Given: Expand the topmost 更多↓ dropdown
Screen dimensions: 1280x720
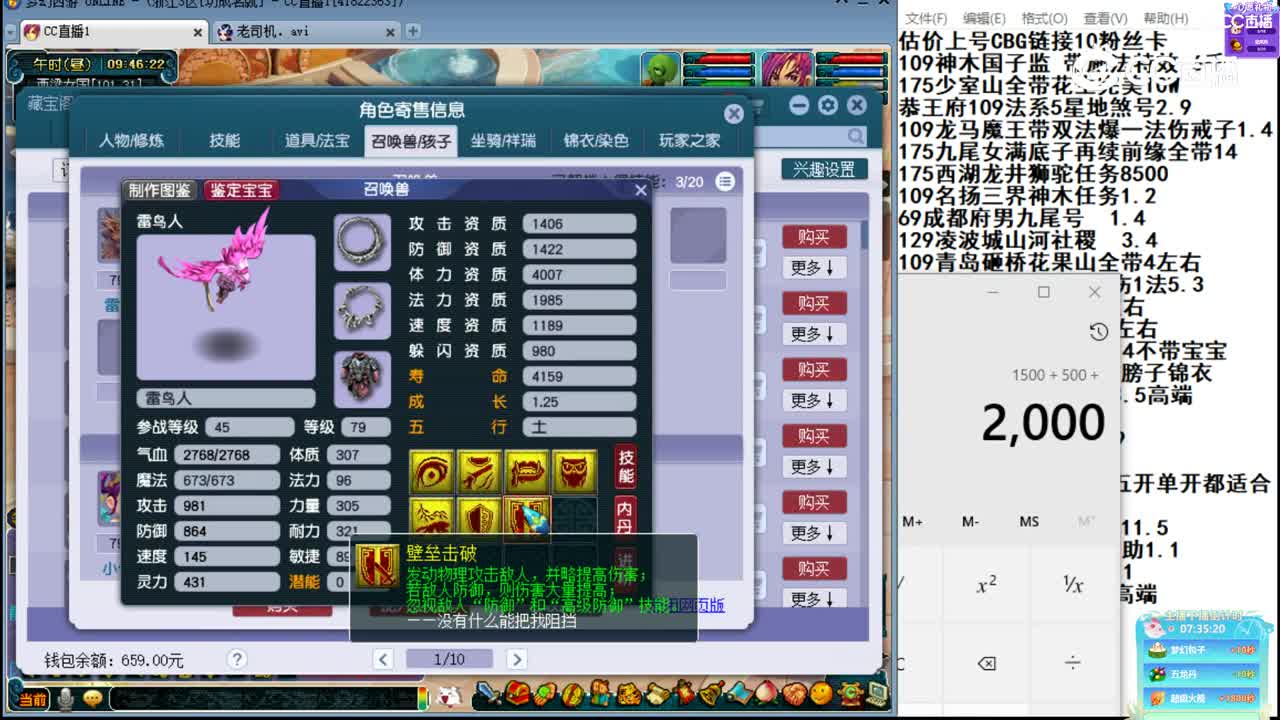Looking at the screenshot, I should pyautogui.click(x=814, y=267).
